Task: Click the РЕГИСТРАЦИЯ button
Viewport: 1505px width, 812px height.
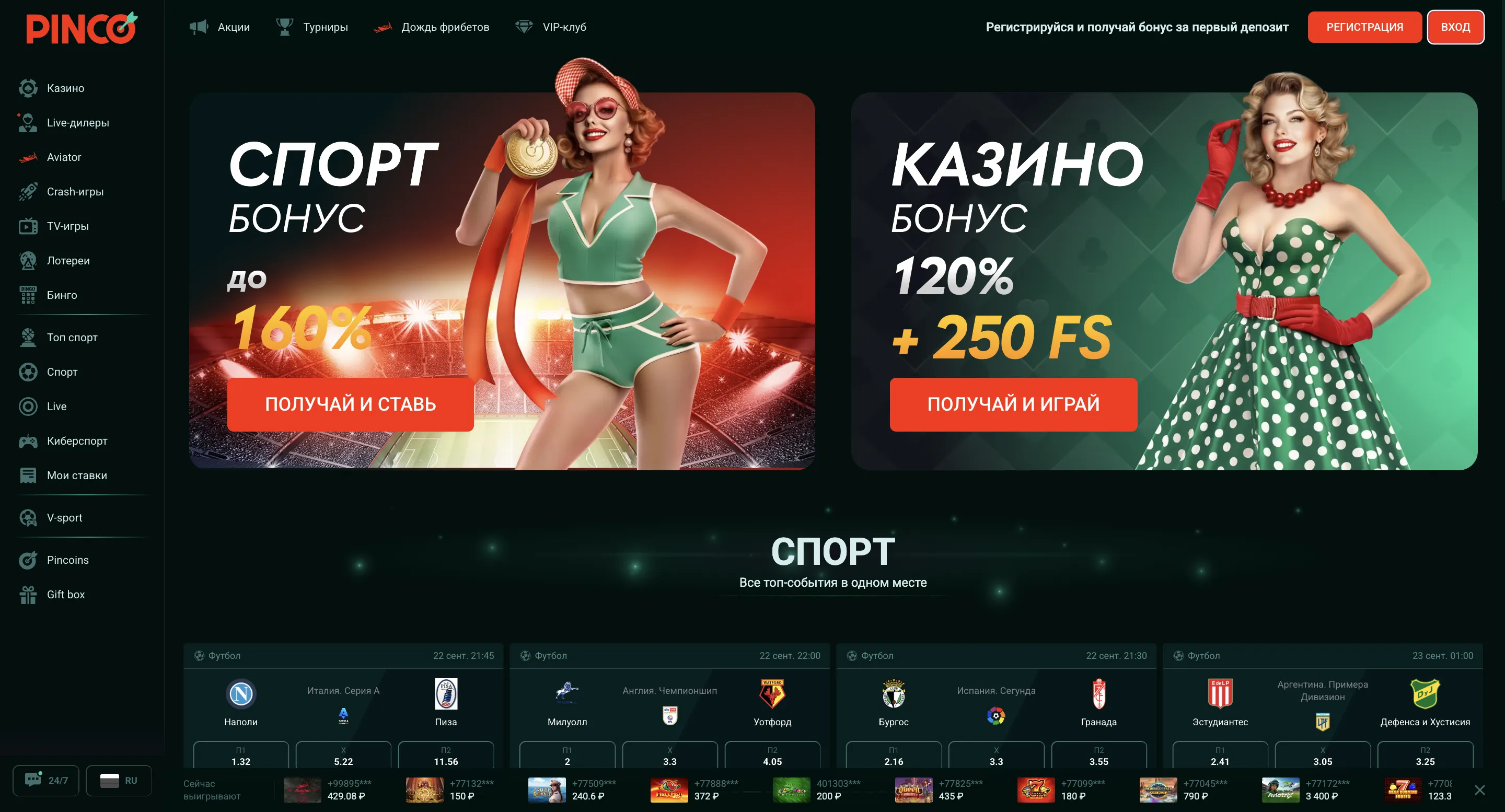Action: 1364,27
